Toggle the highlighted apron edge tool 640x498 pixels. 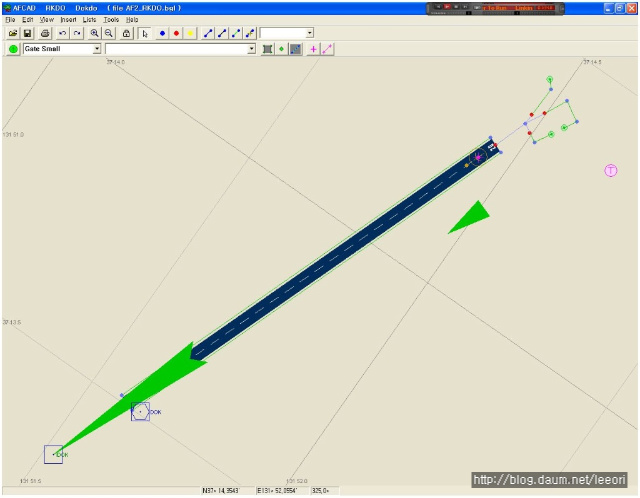pos(296,49)
